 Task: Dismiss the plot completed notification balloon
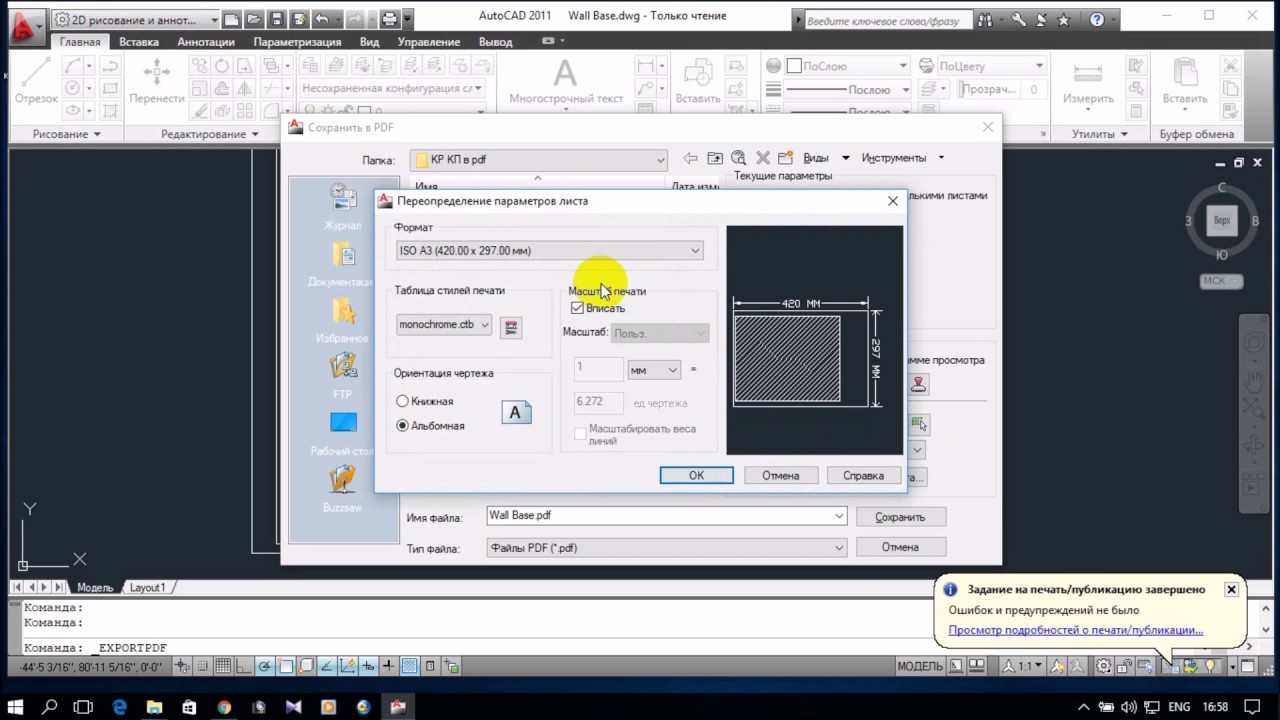click(x=1231, y=589)
